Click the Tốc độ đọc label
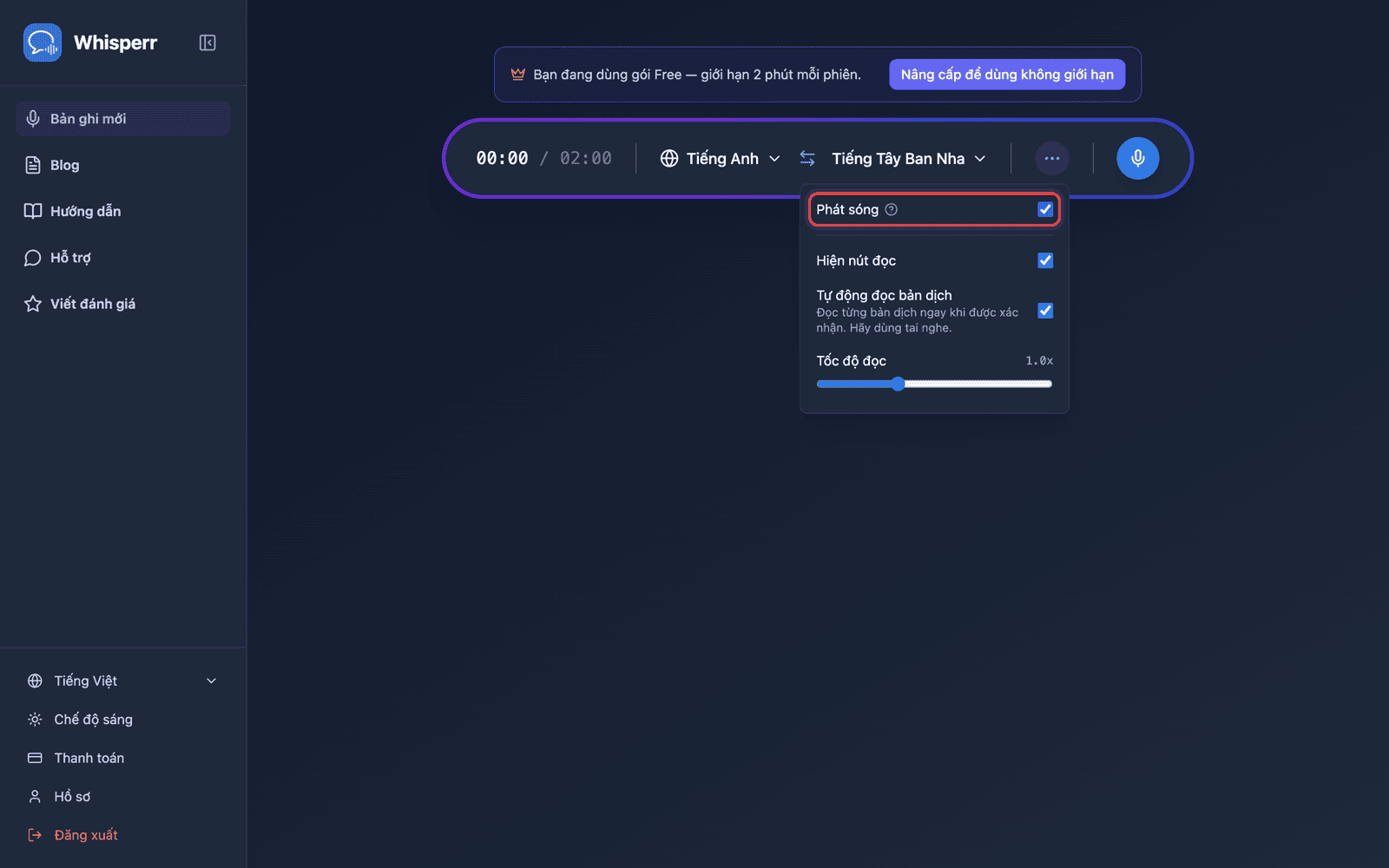 coord(851,360)
